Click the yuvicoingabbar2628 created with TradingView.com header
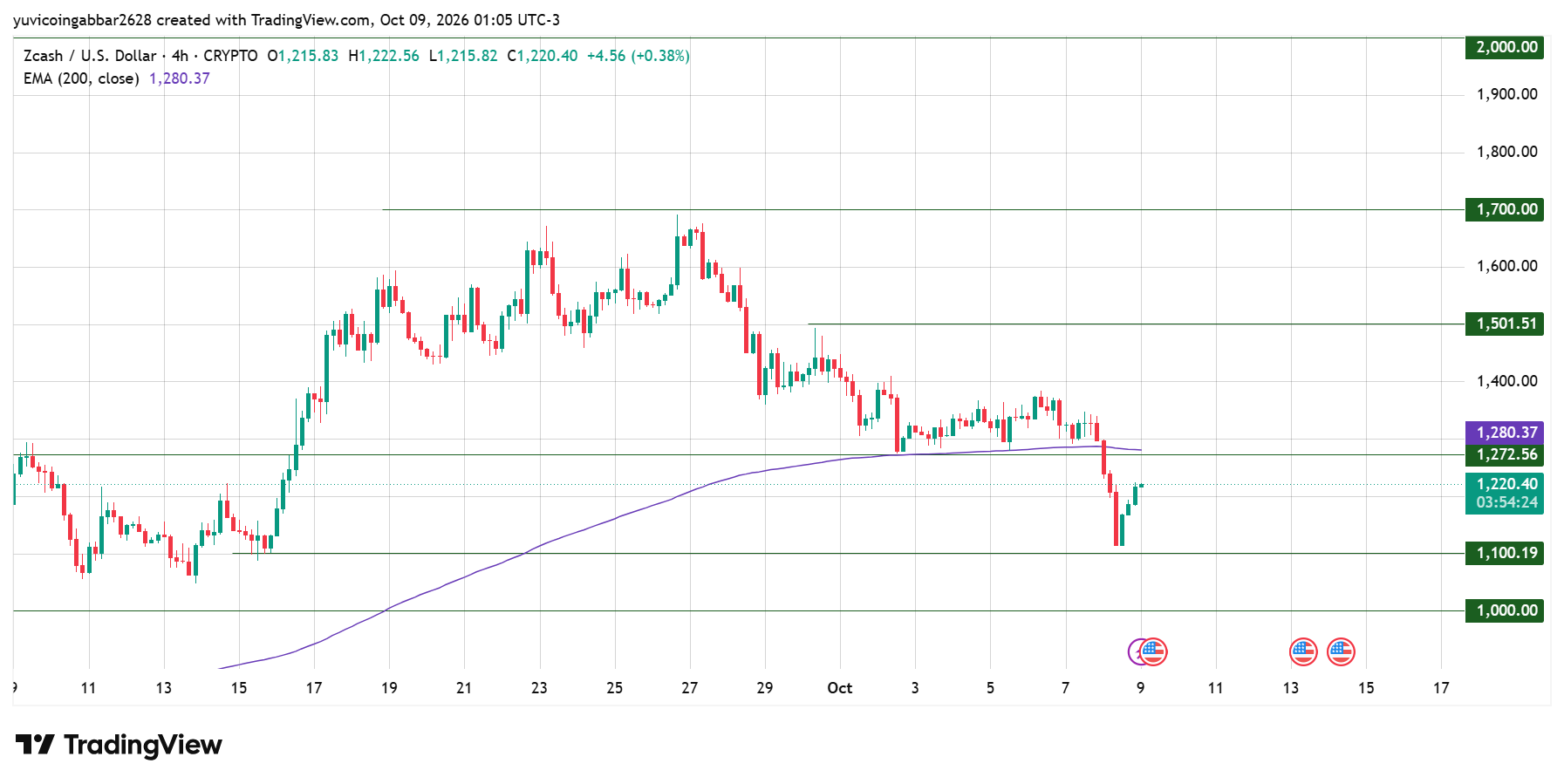The width and height of the screenshot is (1564, 784). [x=286, y=20]
